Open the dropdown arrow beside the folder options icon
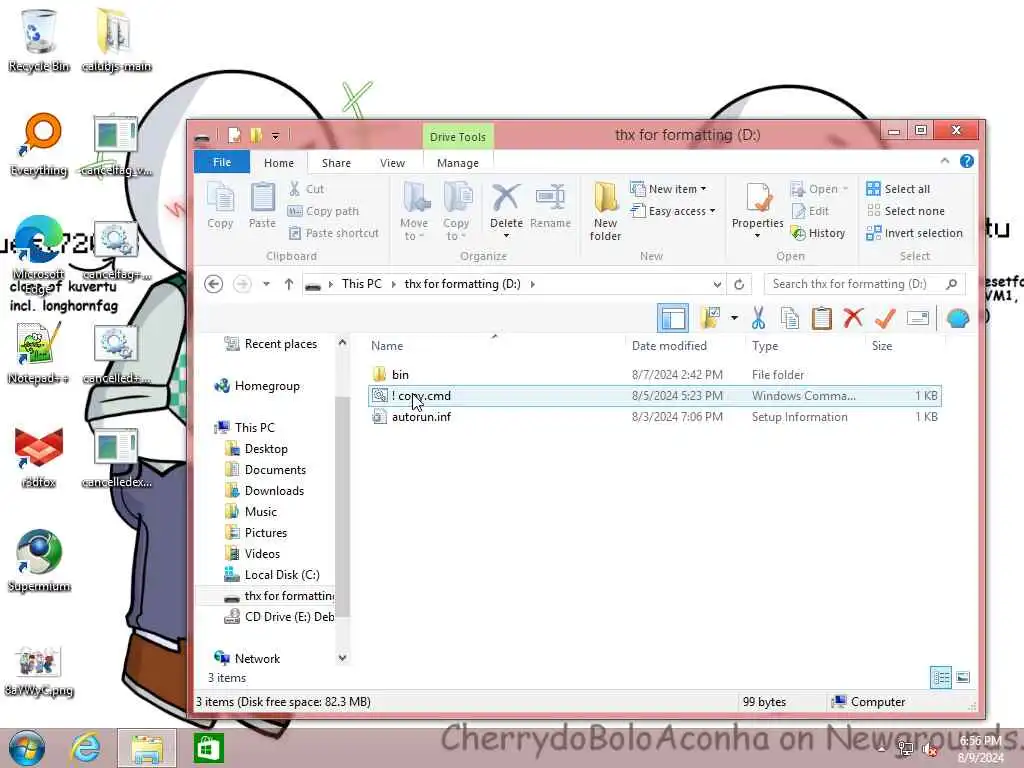 click(x=734, y=319)
